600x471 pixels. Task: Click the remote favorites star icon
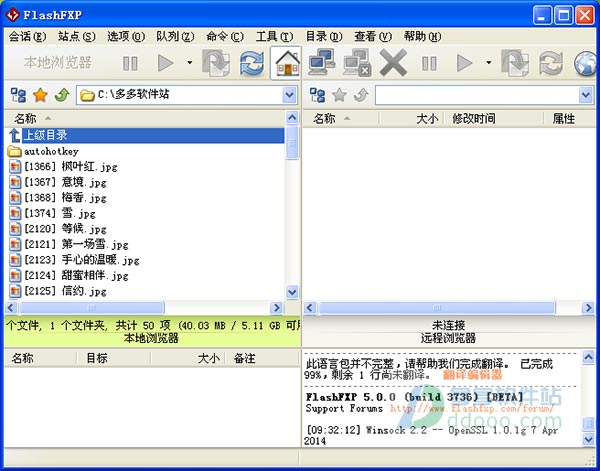pyautogui.click(x=339, y=95)
